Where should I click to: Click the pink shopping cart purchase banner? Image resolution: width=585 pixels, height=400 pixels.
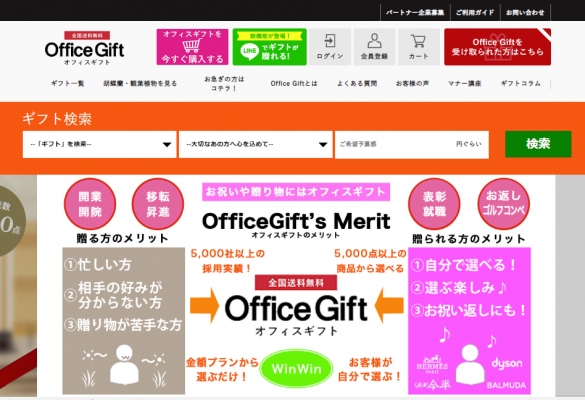(x=192, y=47)
